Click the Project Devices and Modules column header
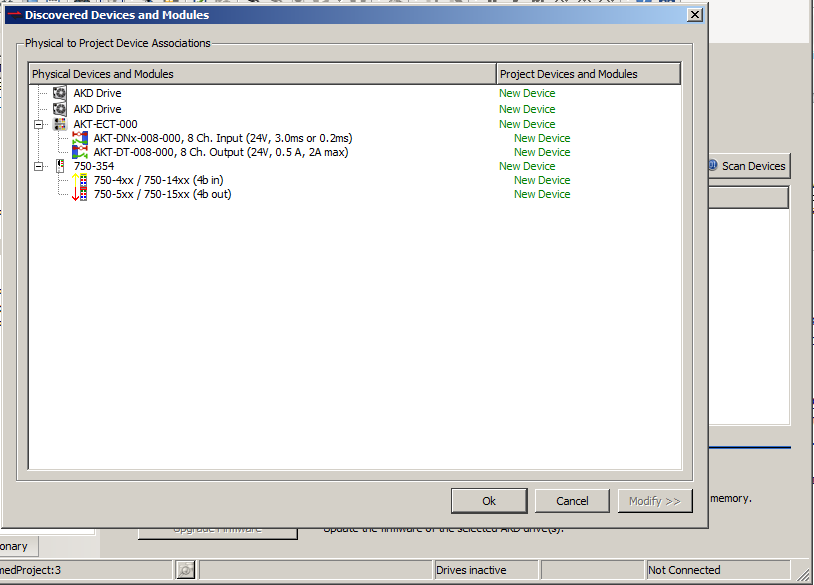814x585 pixels. [x=588, y=74]
